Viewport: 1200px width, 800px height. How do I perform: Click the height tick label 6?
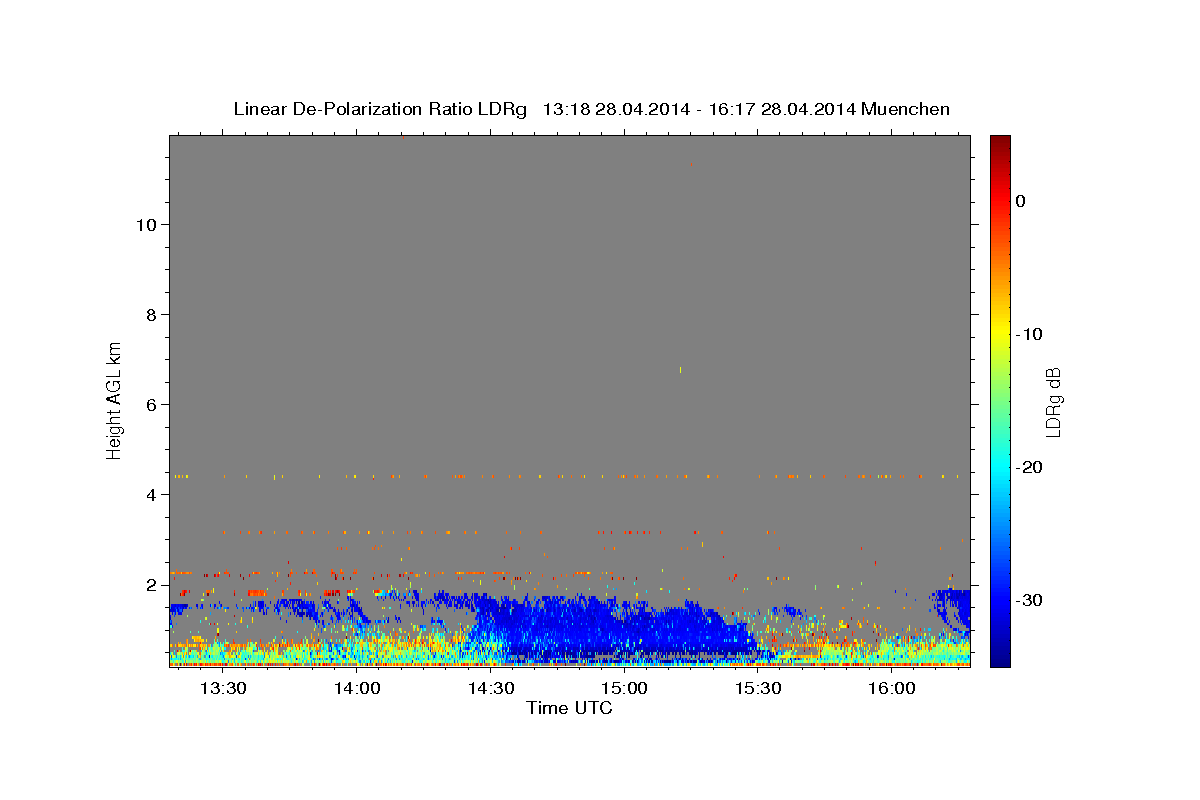click(x=152, y=404)
